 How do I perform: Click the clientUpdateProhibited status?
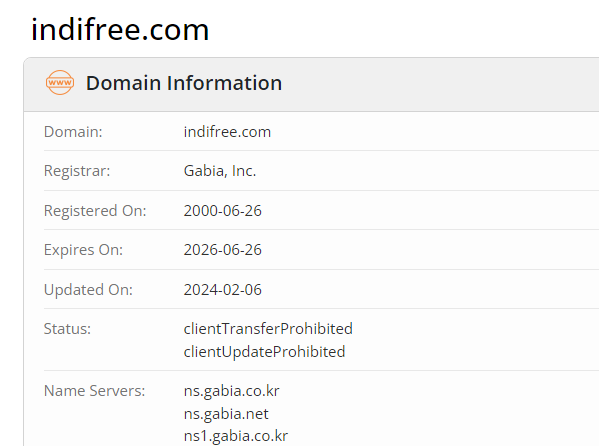tap(264, 352)
